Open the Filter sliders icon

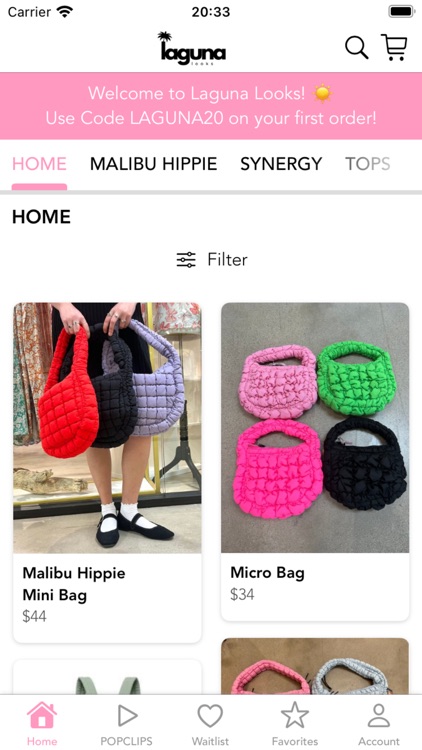(x=186, y=260)
